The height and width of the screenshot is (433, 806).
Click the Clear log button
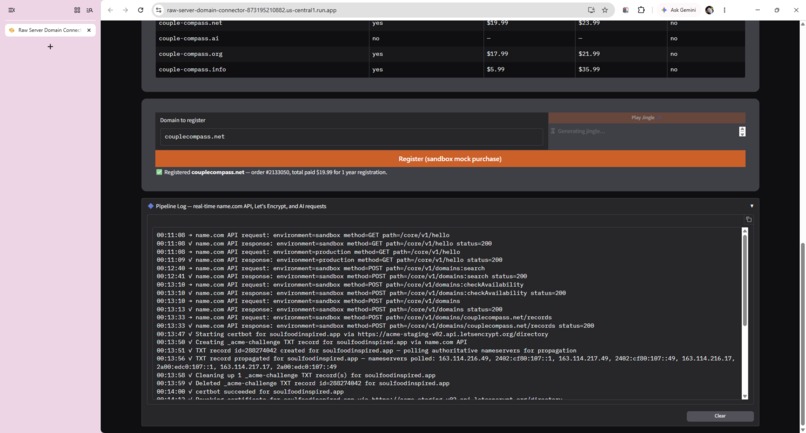click(720, 416)
